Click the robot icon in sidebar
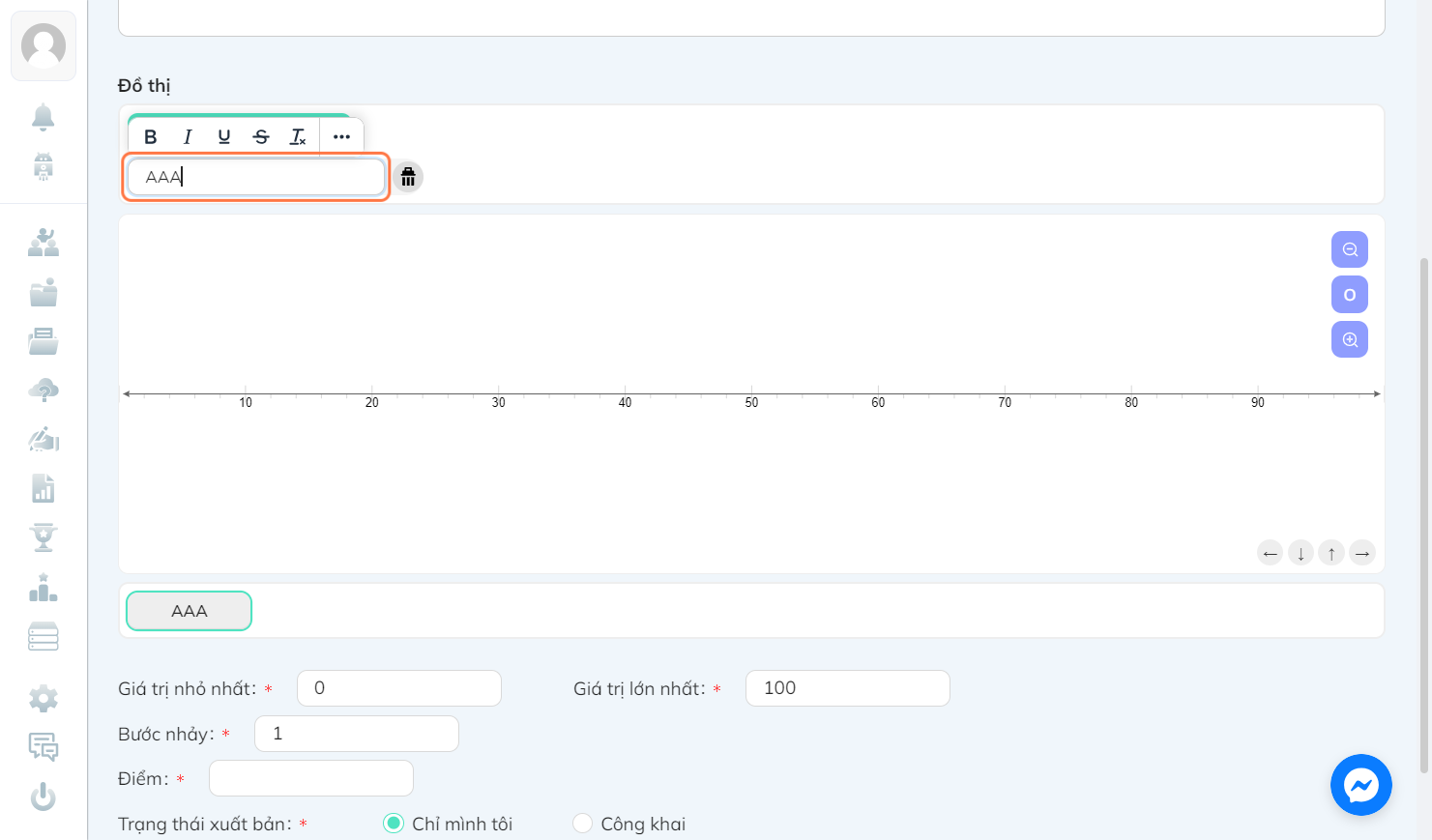The height and width of the screenshot is (840, 1432). coord(44,166)
